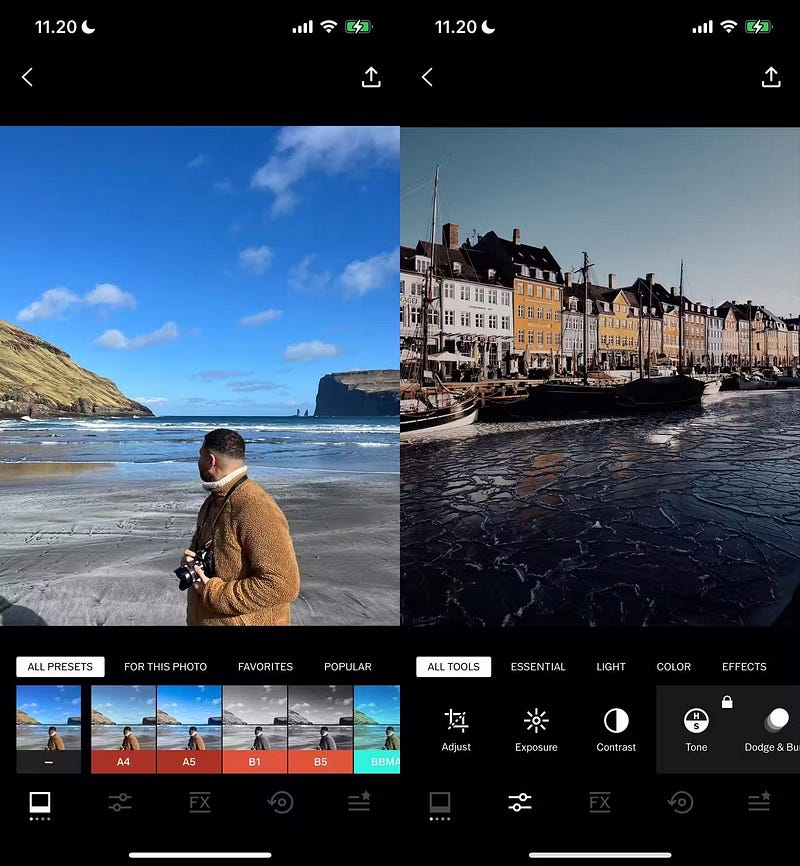800x866 pixels.
Task: Select the no-preset original thumbnail
Action: click(48, 728)
